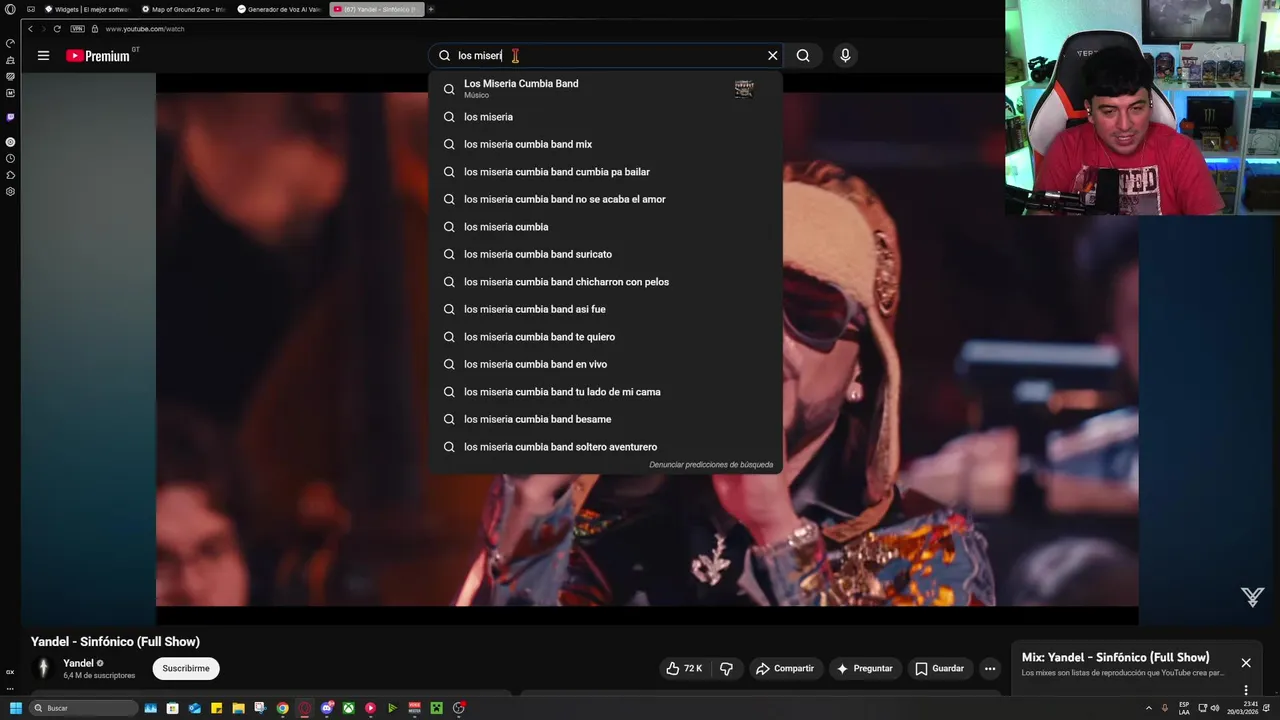Open the Windows Start button
Image resolution: width=1280 pixels, height=720 pixels.
click(15, 708)
